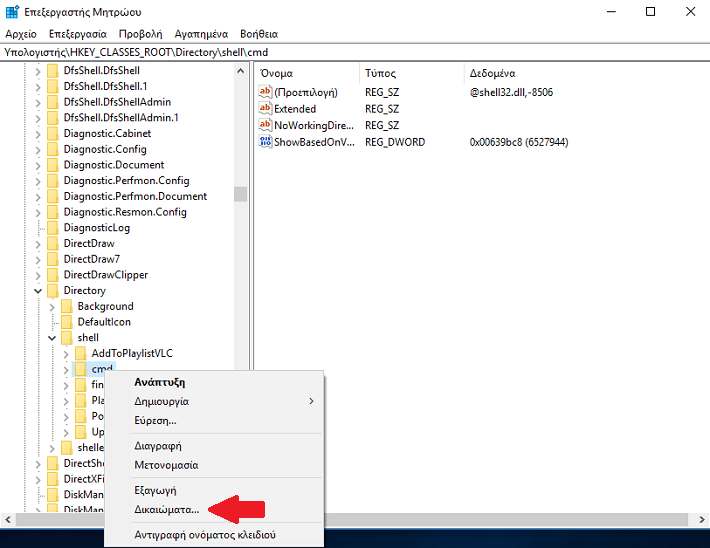Expand the DirectDraw key
The image size is (710, 548).
click(38, 244)
